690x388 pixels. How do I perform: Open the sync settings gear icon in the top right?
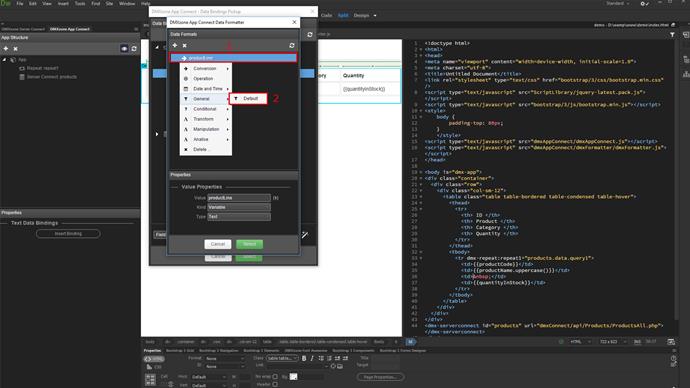pyautogui.click(x=644, y=4)
